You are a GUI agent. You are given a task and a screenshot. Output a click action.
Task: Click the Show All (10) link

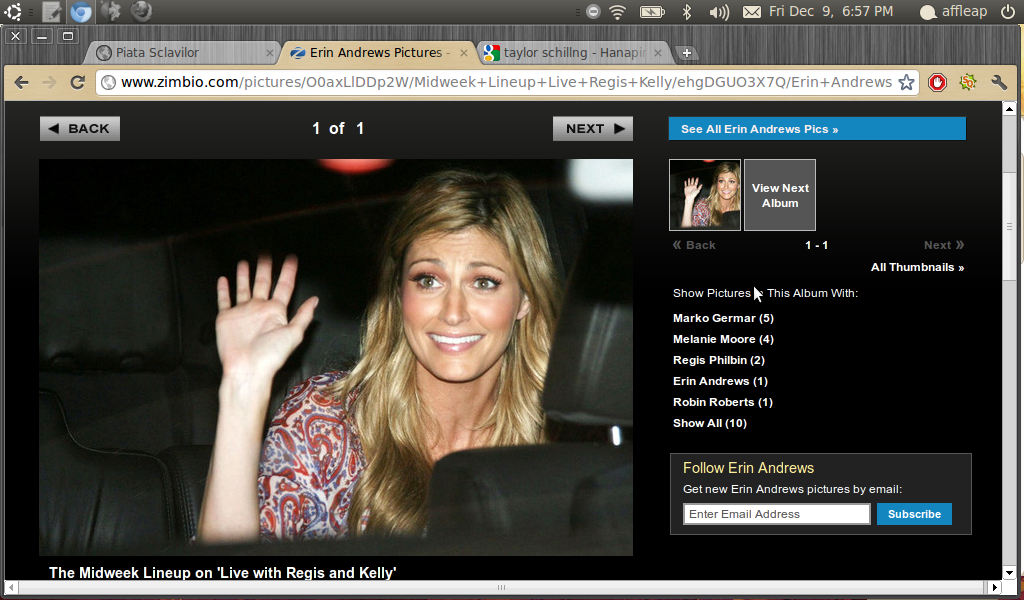[710, 423]
